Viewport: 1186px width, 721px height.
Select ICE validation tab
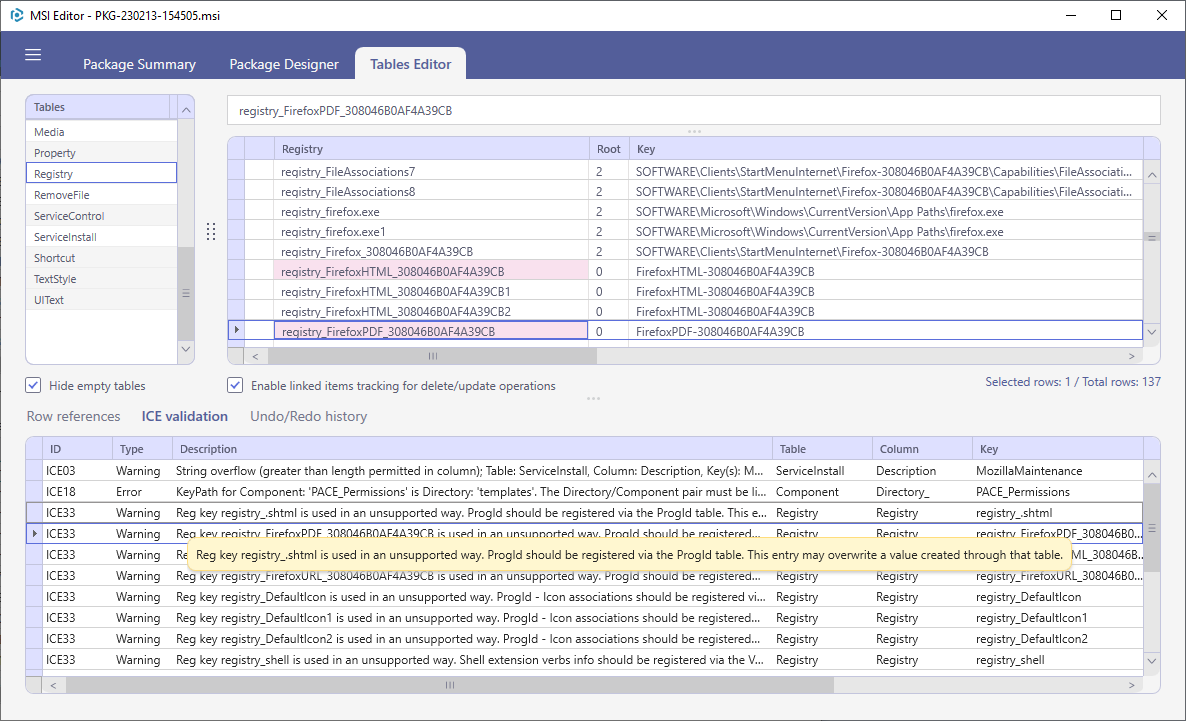[x=185, y=416]
